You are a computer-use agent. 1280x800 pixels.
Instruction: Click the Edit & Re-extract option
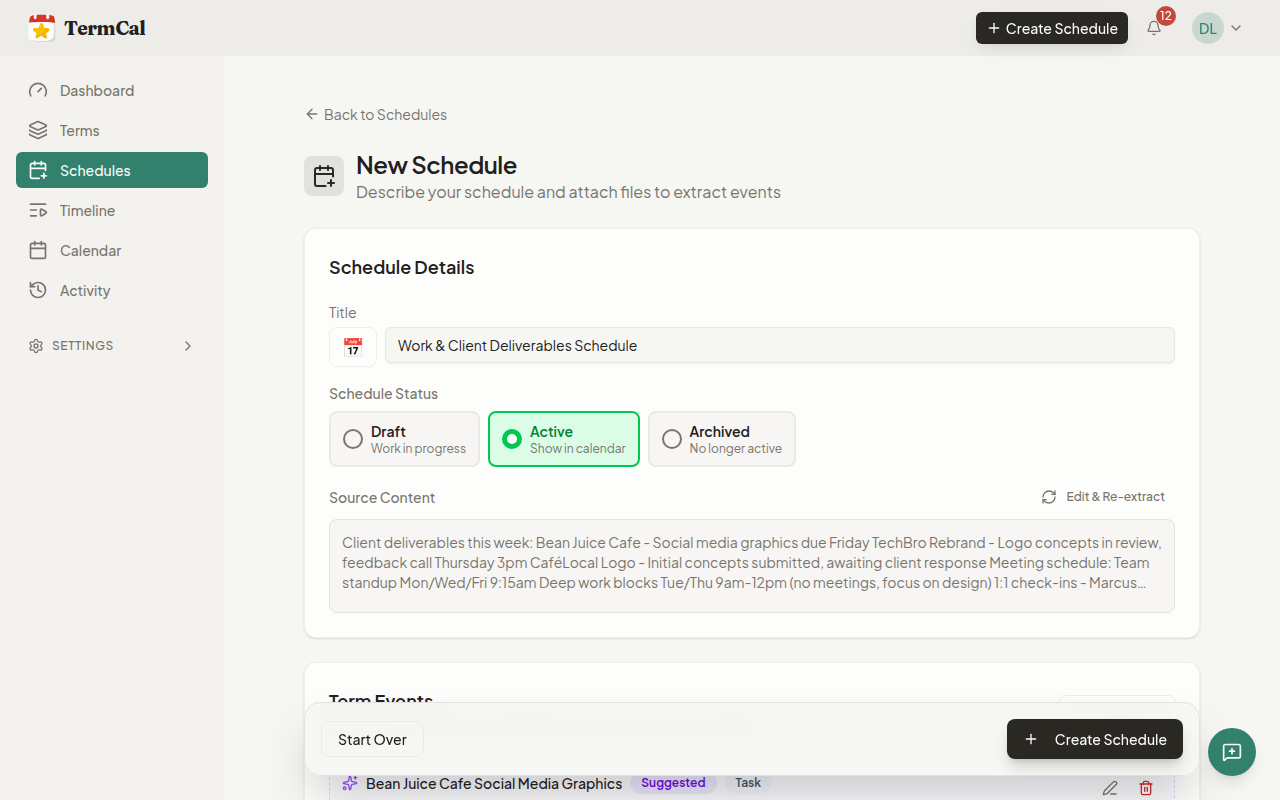point(1103,496)
